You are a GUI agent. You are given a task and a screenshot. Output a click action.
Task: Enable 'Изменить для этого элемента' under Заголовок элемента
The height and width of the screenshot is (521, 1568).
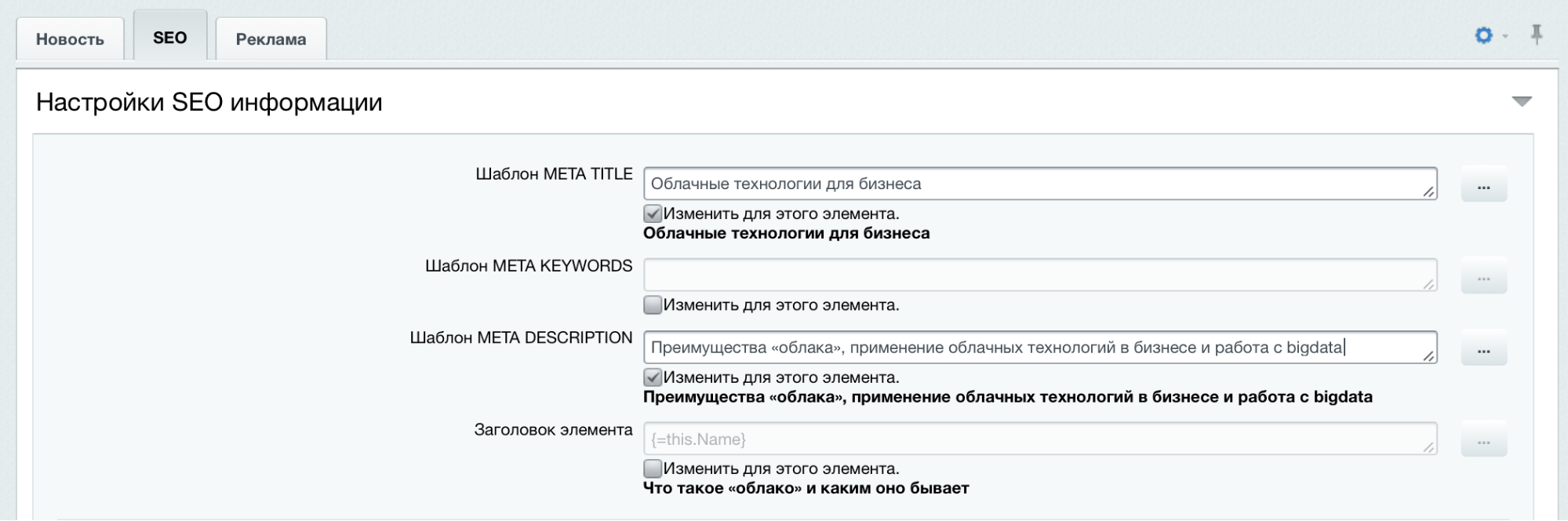[653, 468]
